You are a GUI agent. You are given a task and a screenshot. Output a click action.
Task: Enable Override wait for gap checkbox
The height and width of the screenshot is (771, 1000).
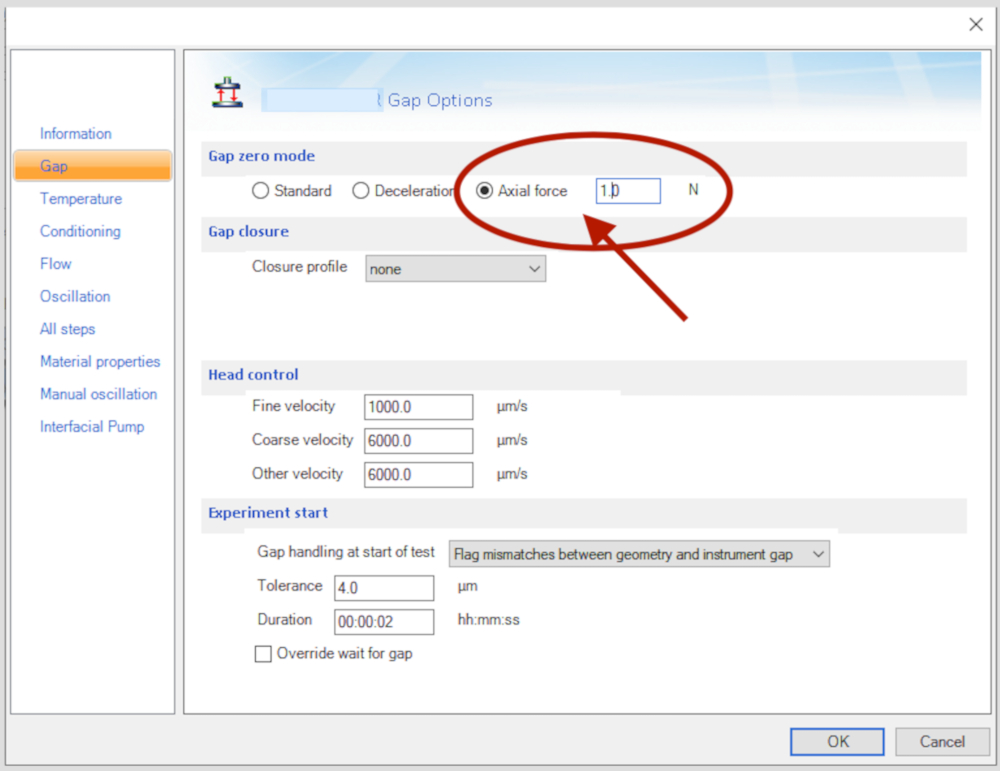(x=264, y=654)
